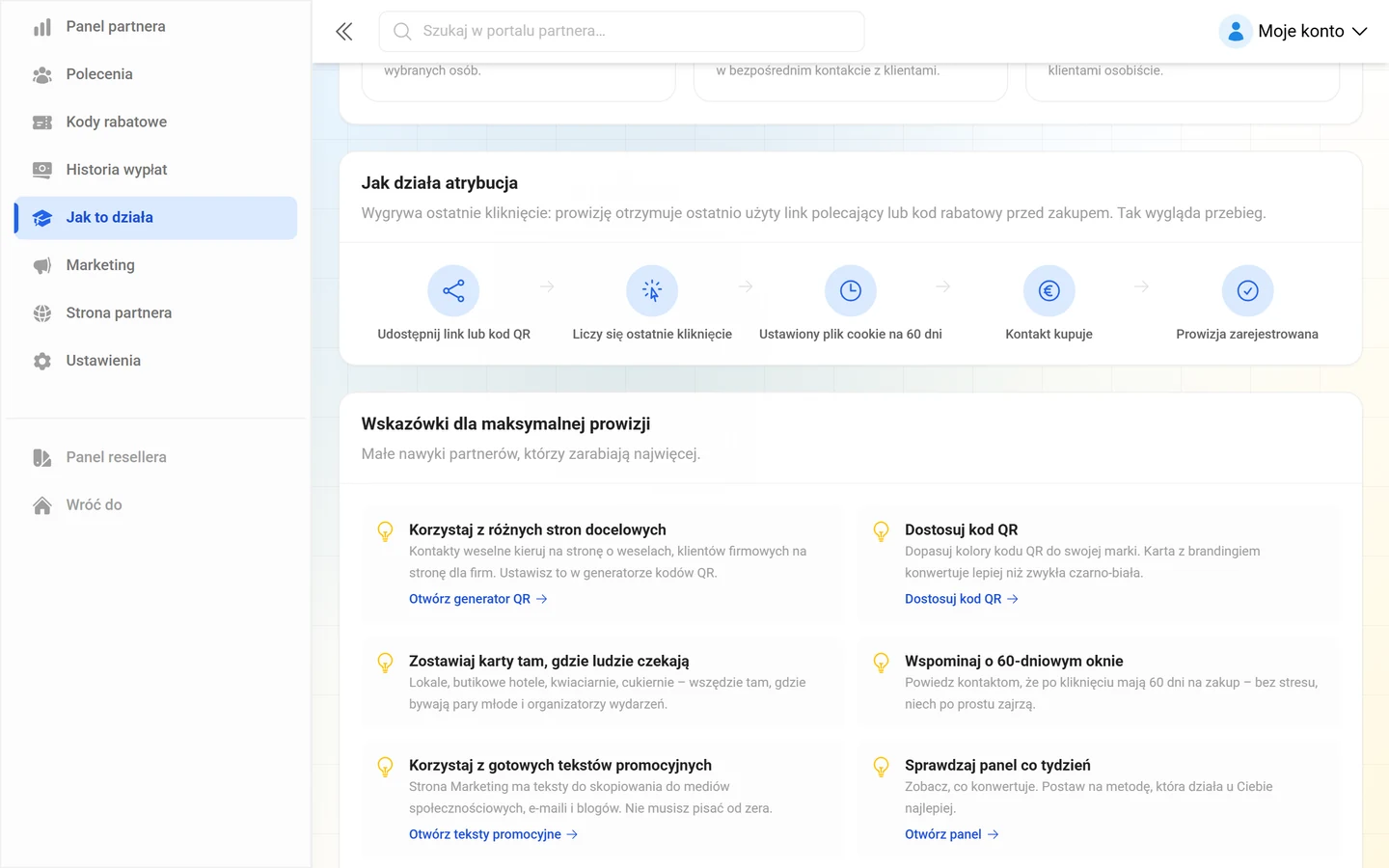Collapse the sidebar with double chevron
The height and width of the screenshot is (868, 1389).
[344, 32]
